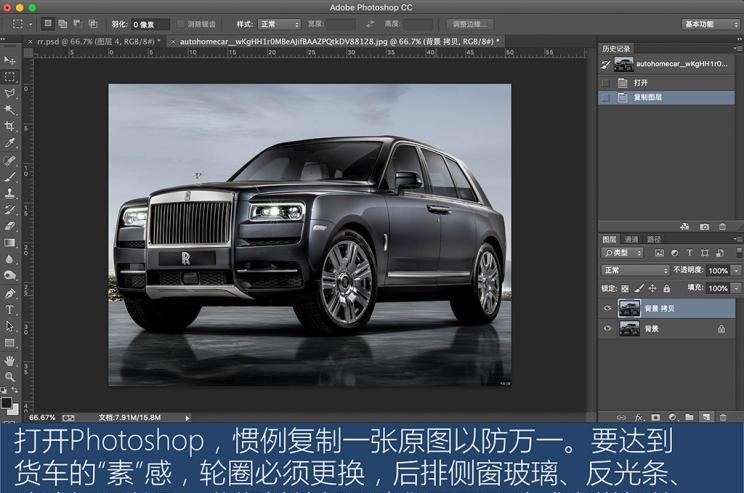Screen dimensions: 744x493
Task: Reset default foreground and background colors
Action: click(4, 390)
